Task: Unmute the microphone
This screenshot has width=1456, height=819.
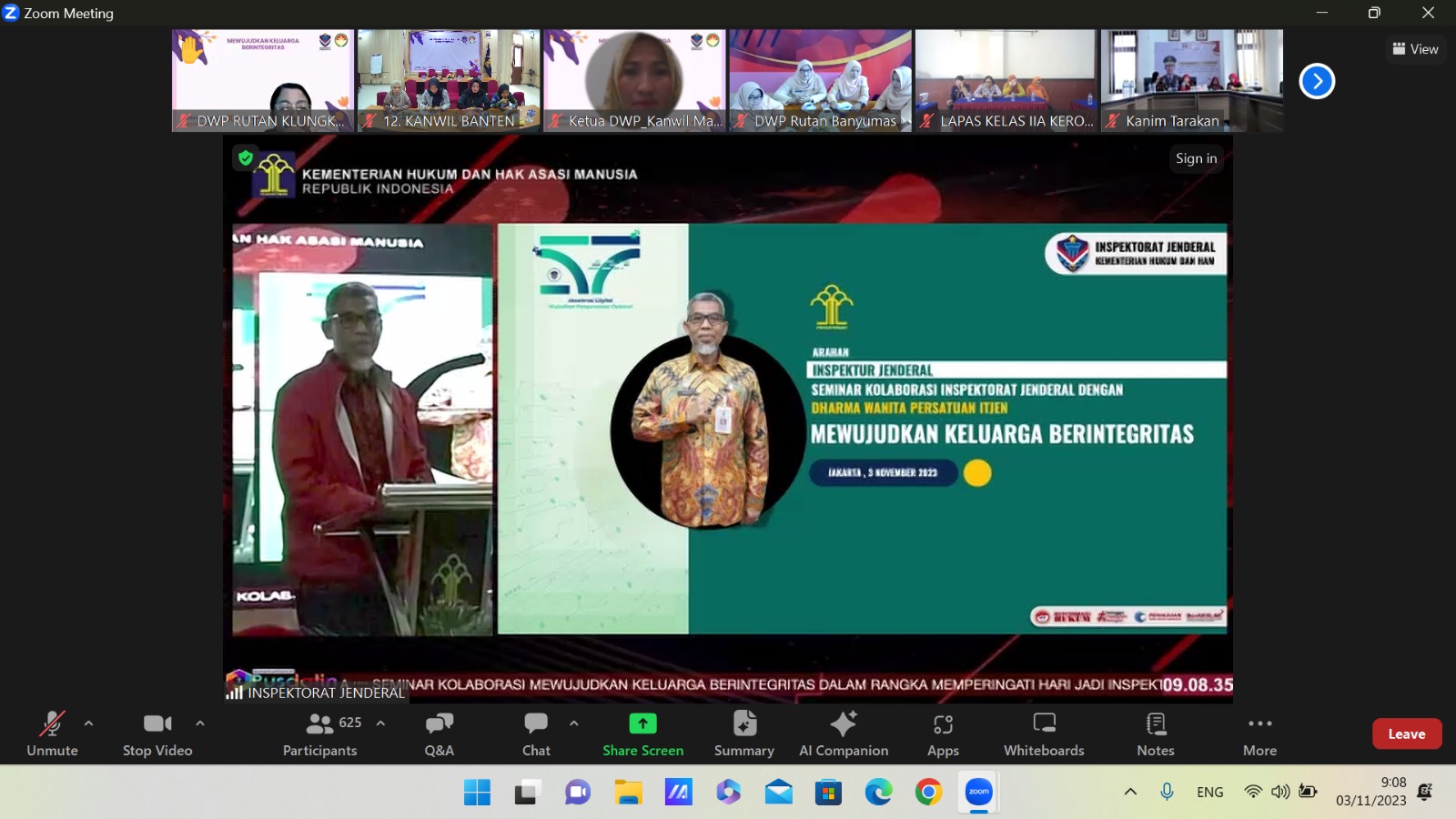Action: (52, 733)
